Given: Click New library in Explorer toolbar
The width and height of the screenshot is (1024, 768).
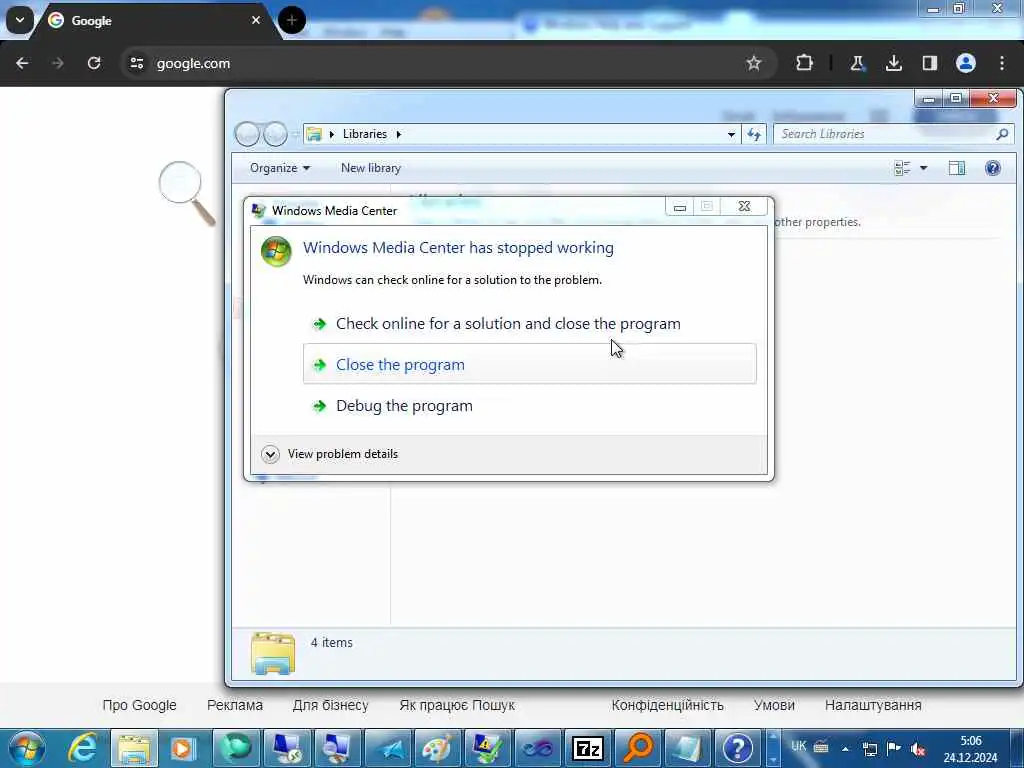Looking at the screenshot, I should pos(371,168).
